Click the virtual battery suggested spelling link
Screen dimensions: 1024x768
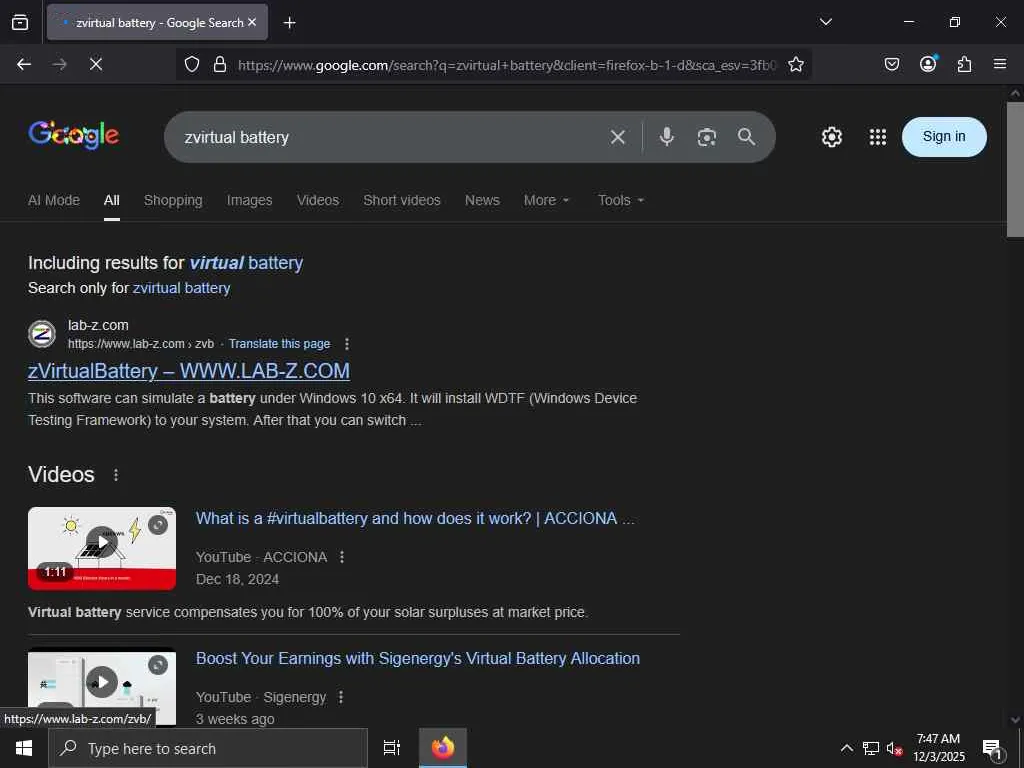[x=246, y=263]
